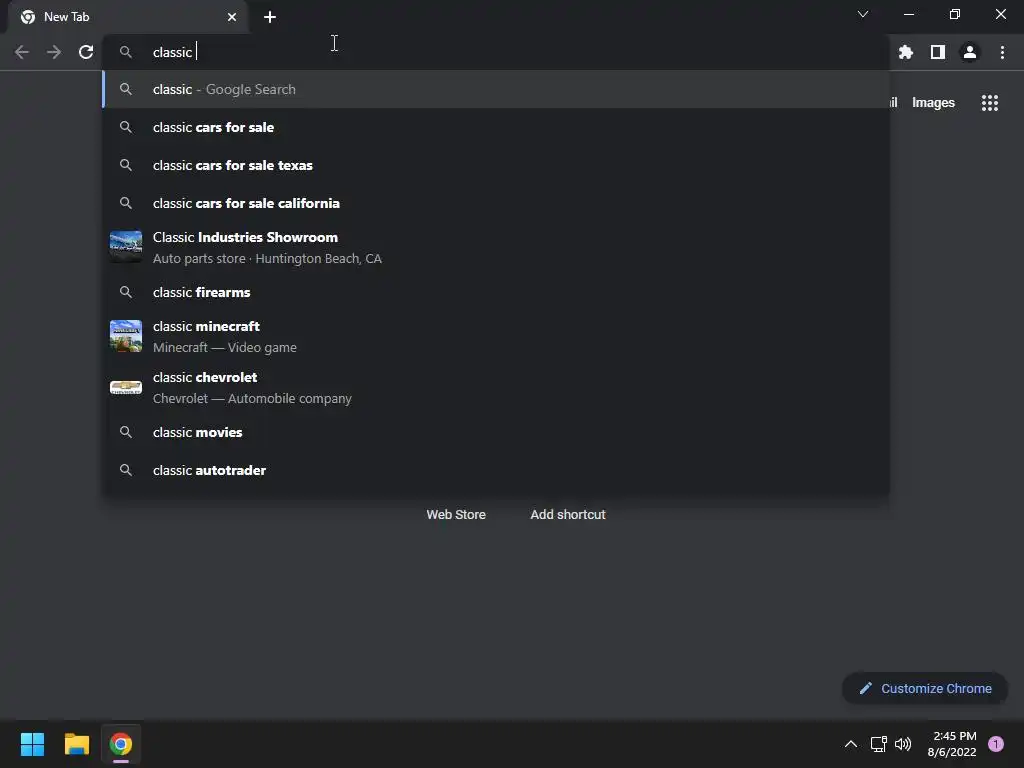Choose 'classic cars for sale' suggestion
The image size is (1024, 768).
(x=496, y=127)
